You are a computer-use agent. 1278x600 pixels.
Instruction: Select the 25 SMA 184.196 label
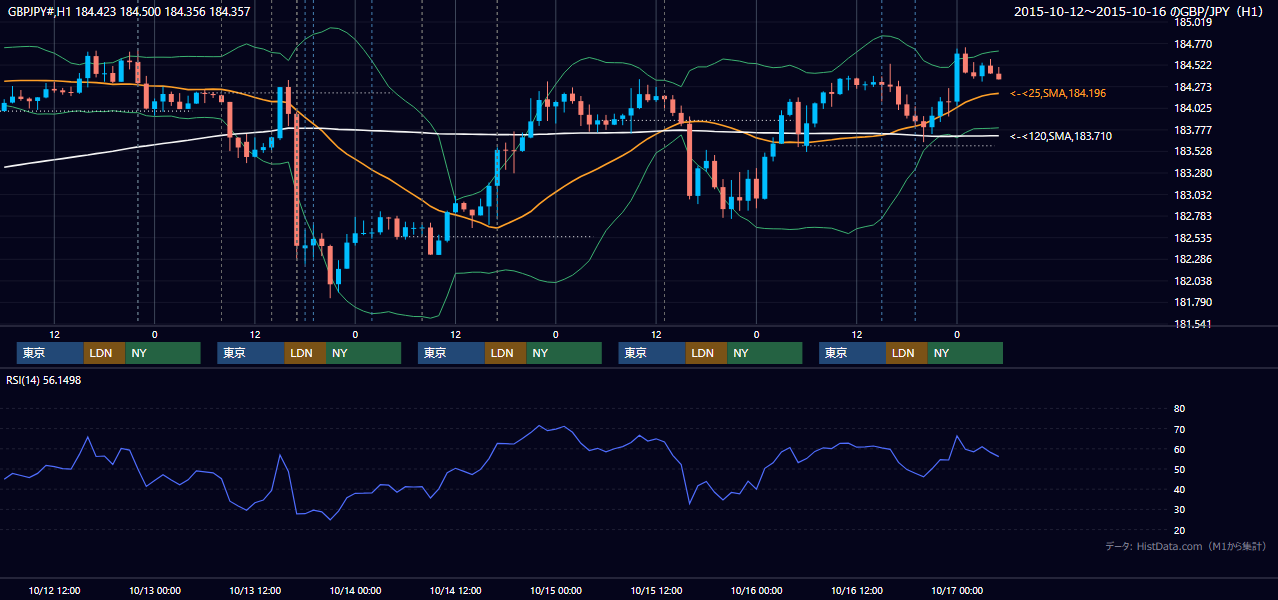point(1058,93)
